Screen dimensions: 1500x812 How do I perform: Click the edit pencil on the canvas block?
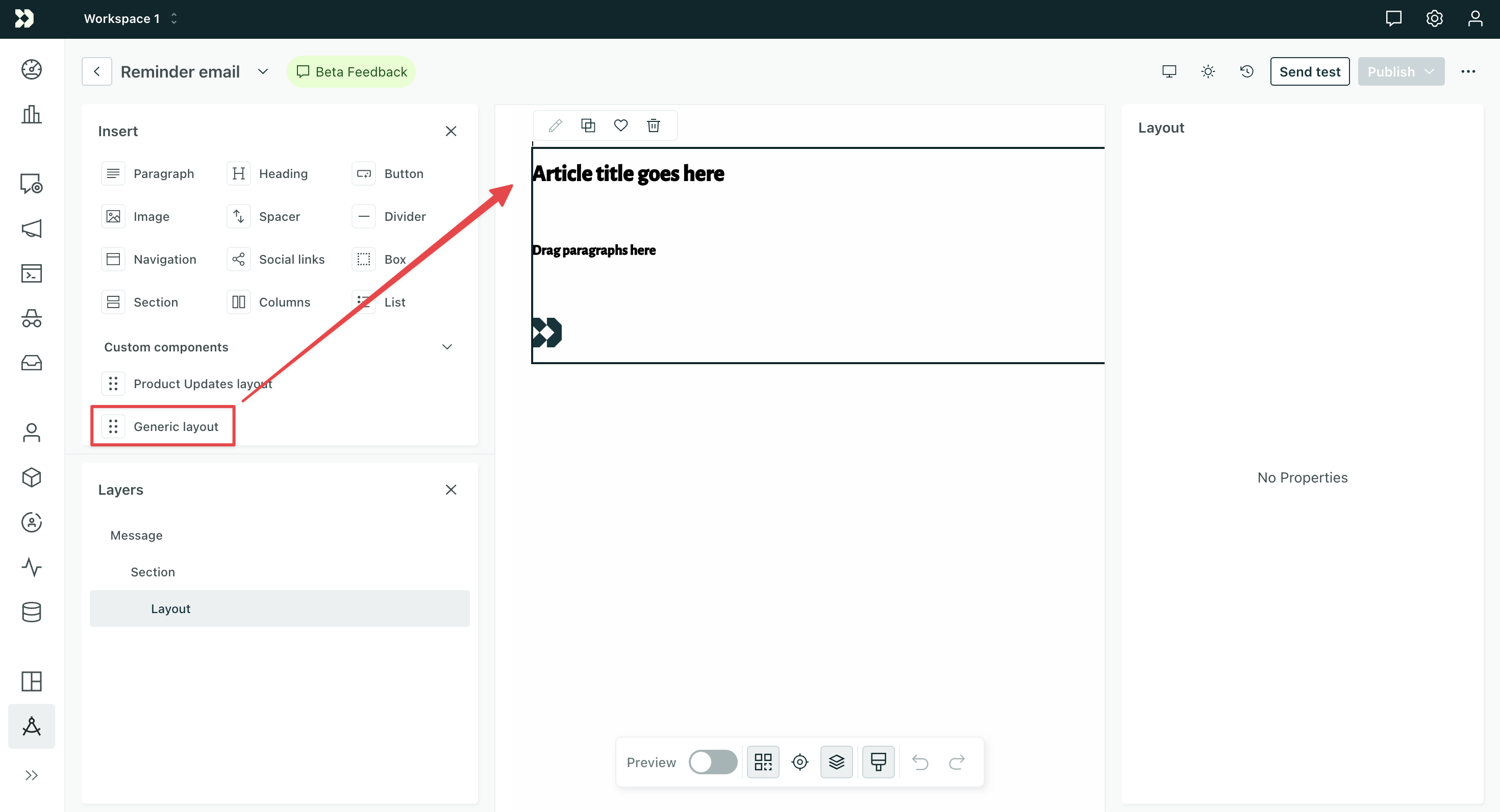tap(555, 125)
